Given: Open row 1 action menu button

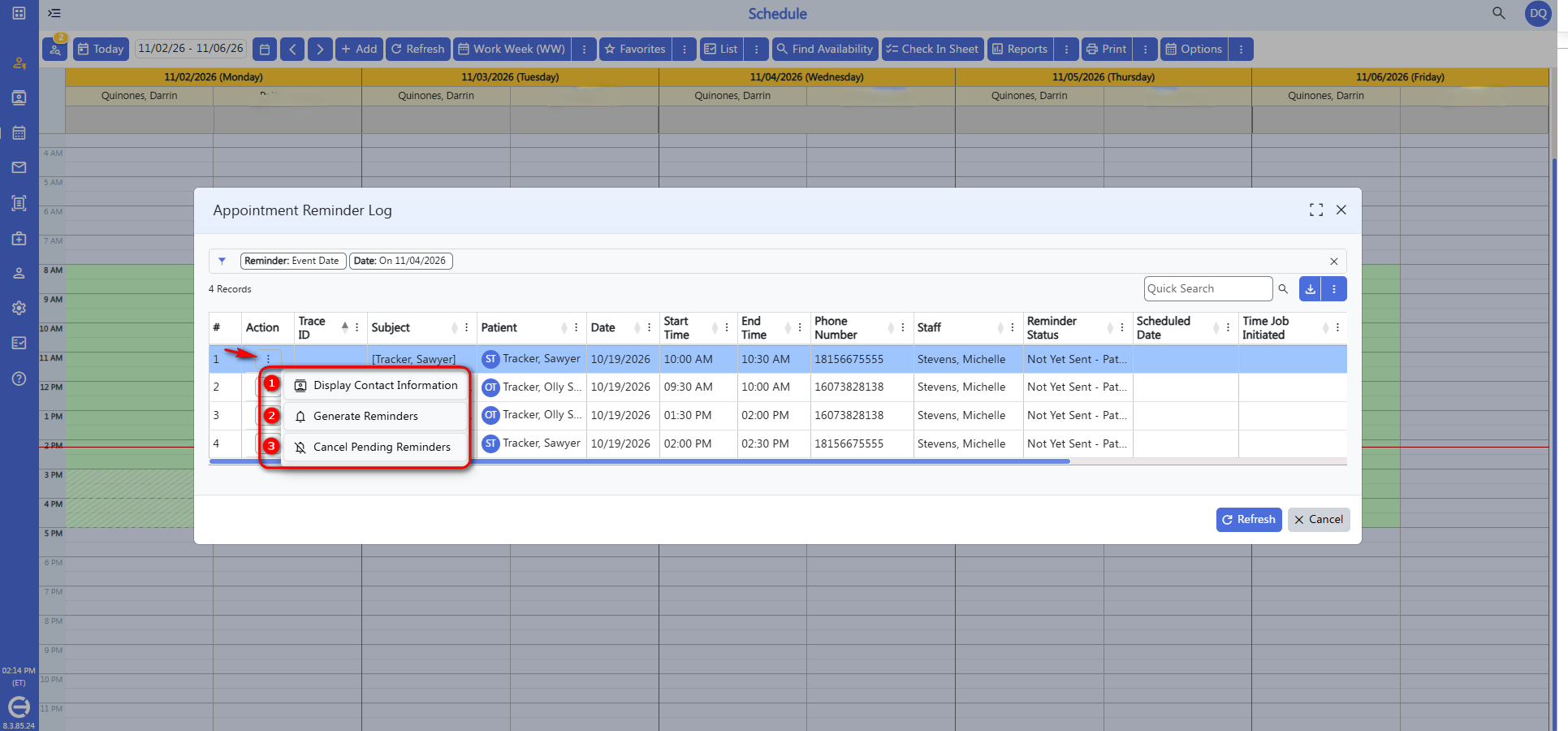Looking at the screenshot, I should coord(268,359).
